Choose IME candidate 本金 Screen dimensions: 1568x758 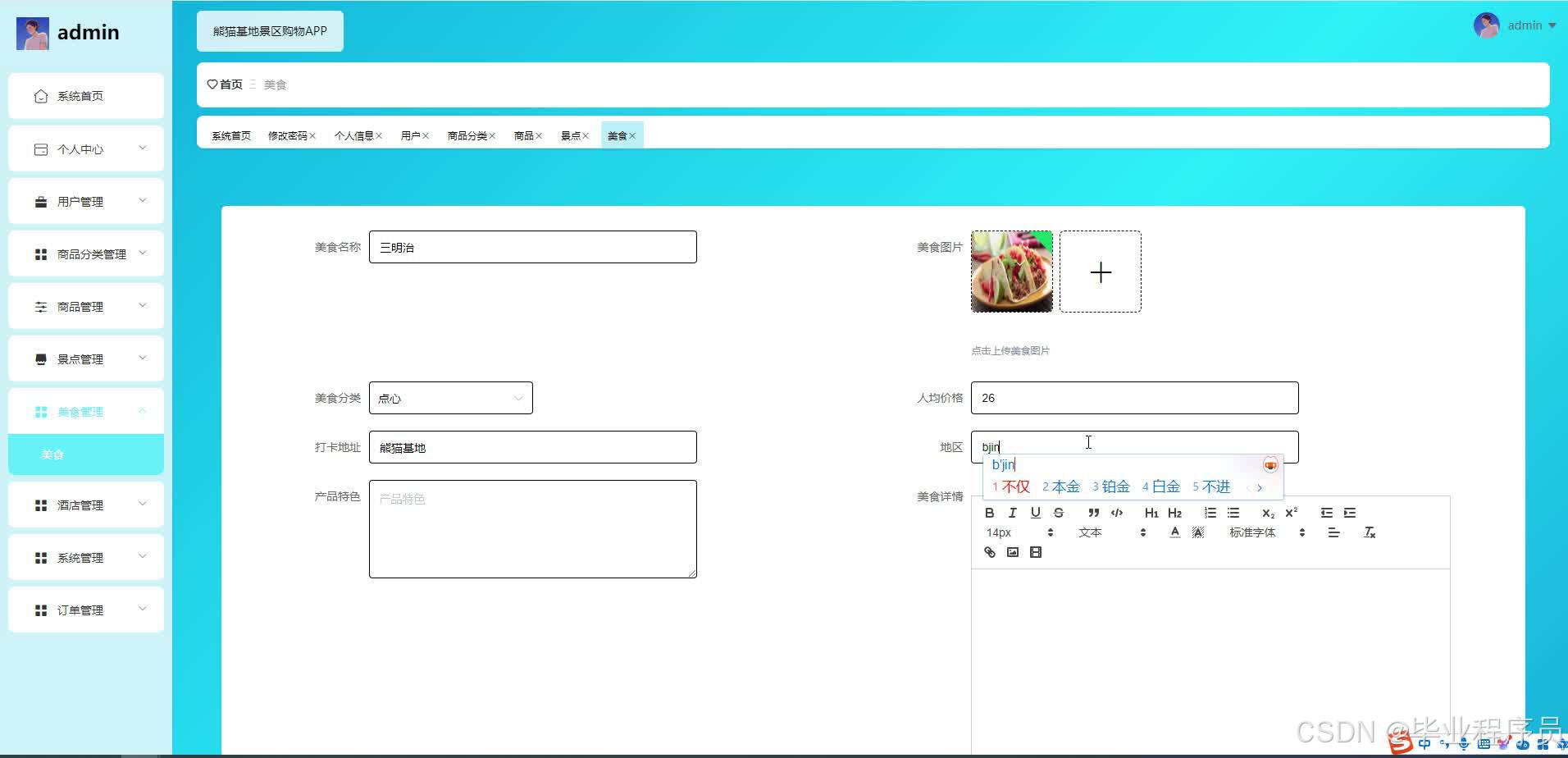tap(1060, 486)
